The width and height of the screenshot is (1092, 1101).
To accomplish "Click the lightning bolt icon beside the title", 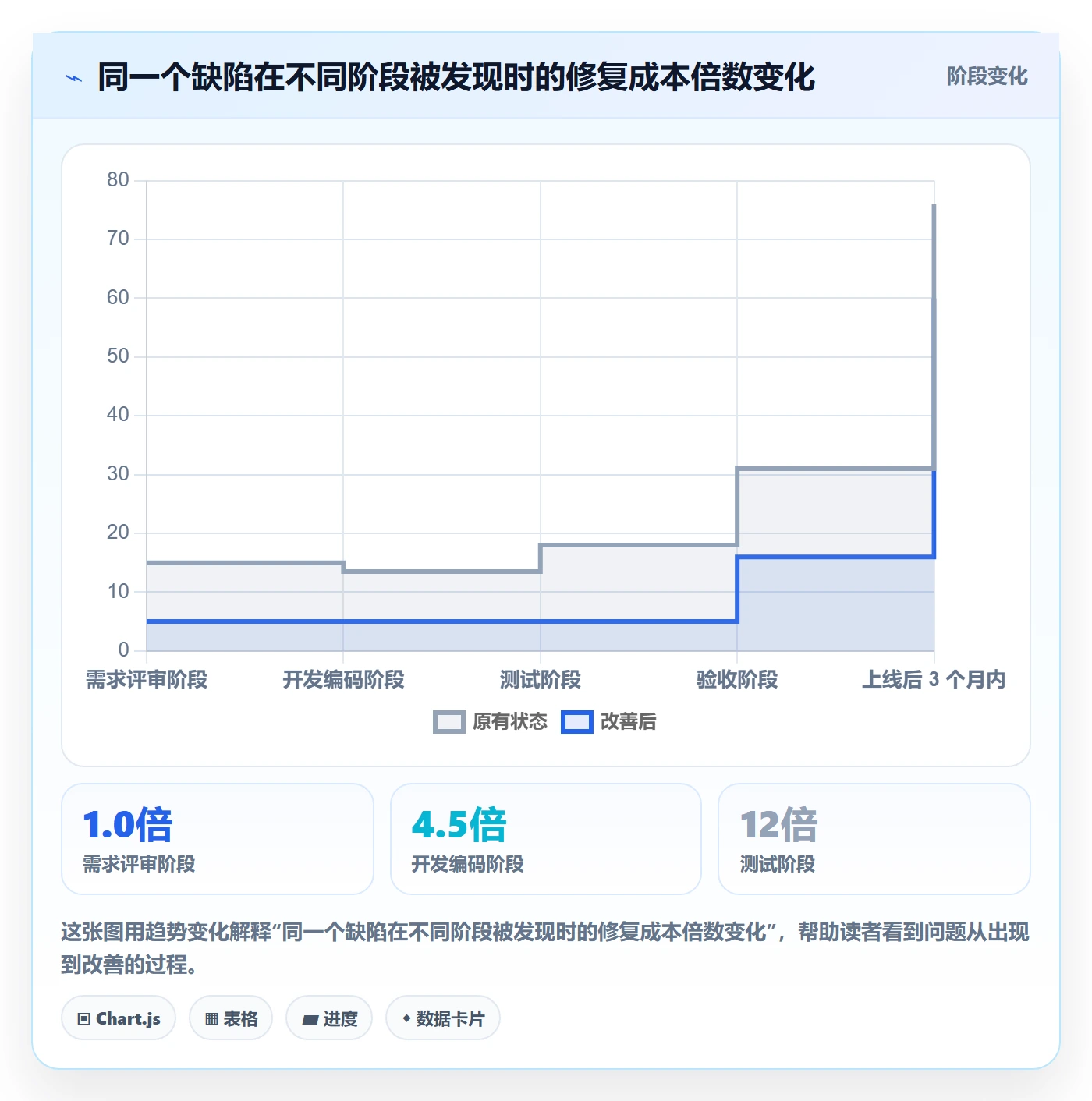I will tap(74, 78).
